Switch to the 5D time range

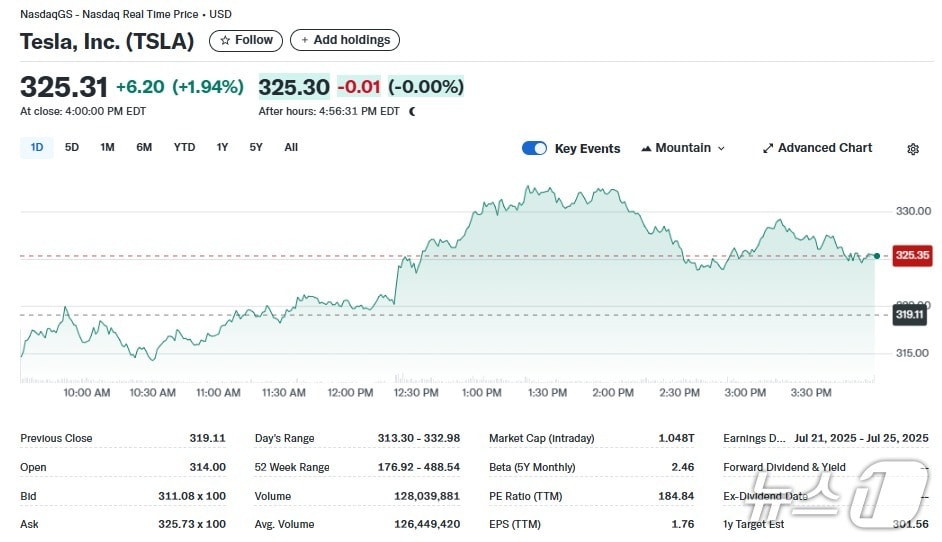(x=72, y=147)
